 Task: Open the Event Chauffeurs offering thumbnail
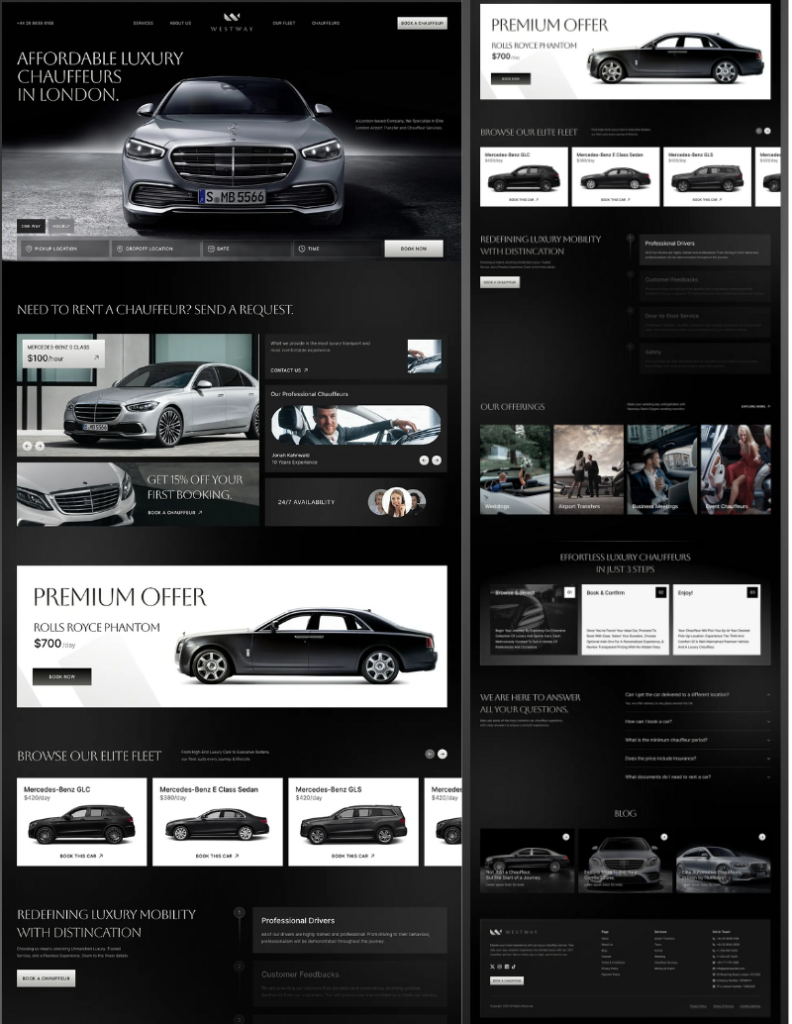(736, 470)
